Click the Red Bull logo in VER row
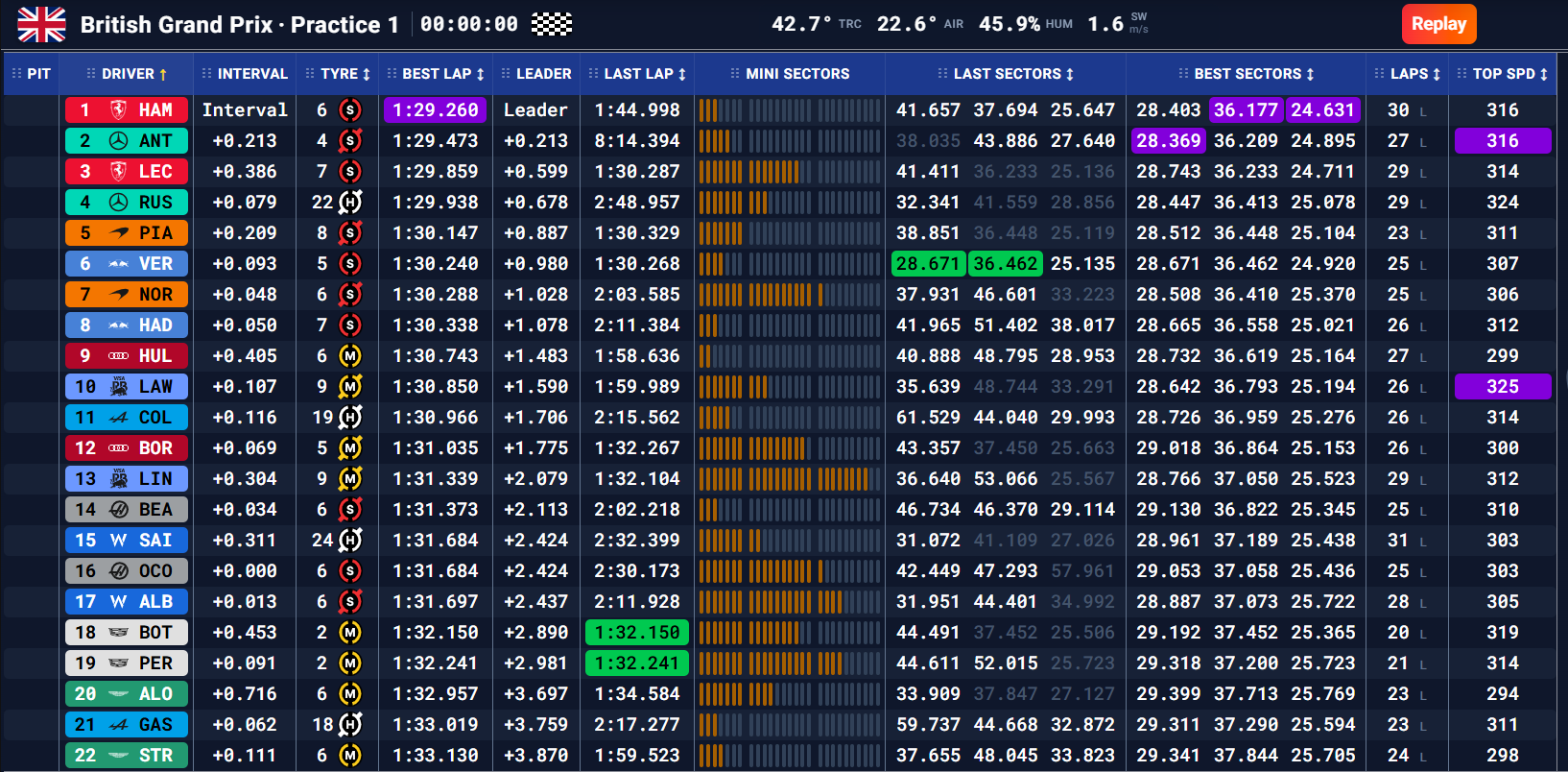1568x772 pixels. (118, 264)
